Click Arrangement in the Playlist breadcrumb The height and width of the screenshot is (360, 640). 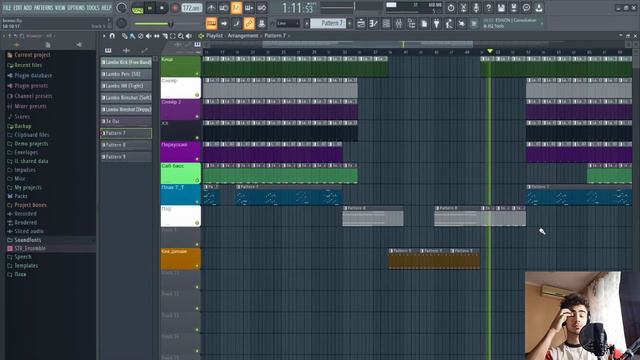point(243,36)
